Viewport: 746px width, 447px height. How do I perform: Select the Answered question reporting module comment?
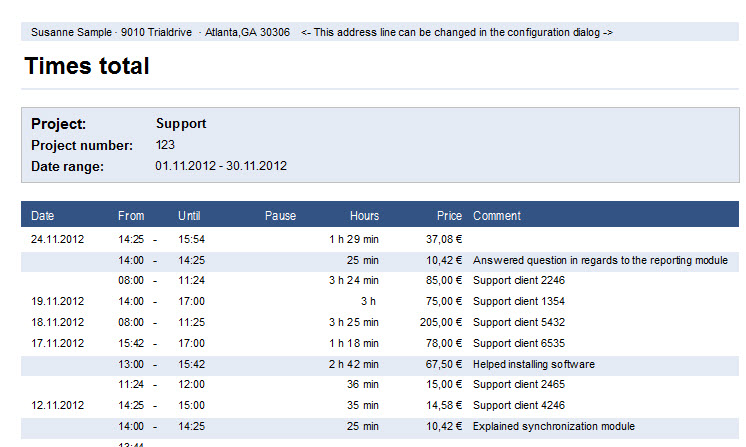[600, 260]
